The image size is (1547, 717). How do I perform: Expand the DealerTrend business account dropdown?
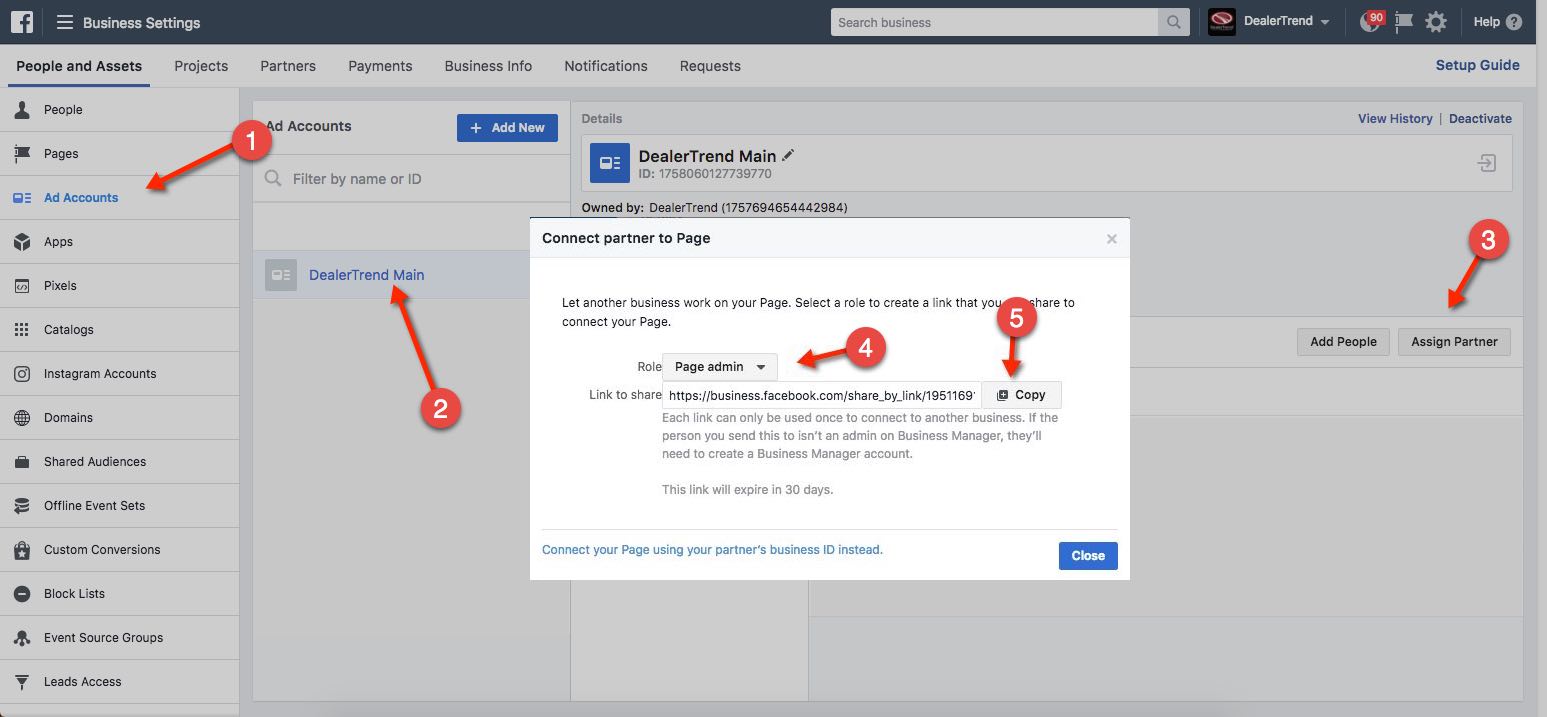point(1286,22)
